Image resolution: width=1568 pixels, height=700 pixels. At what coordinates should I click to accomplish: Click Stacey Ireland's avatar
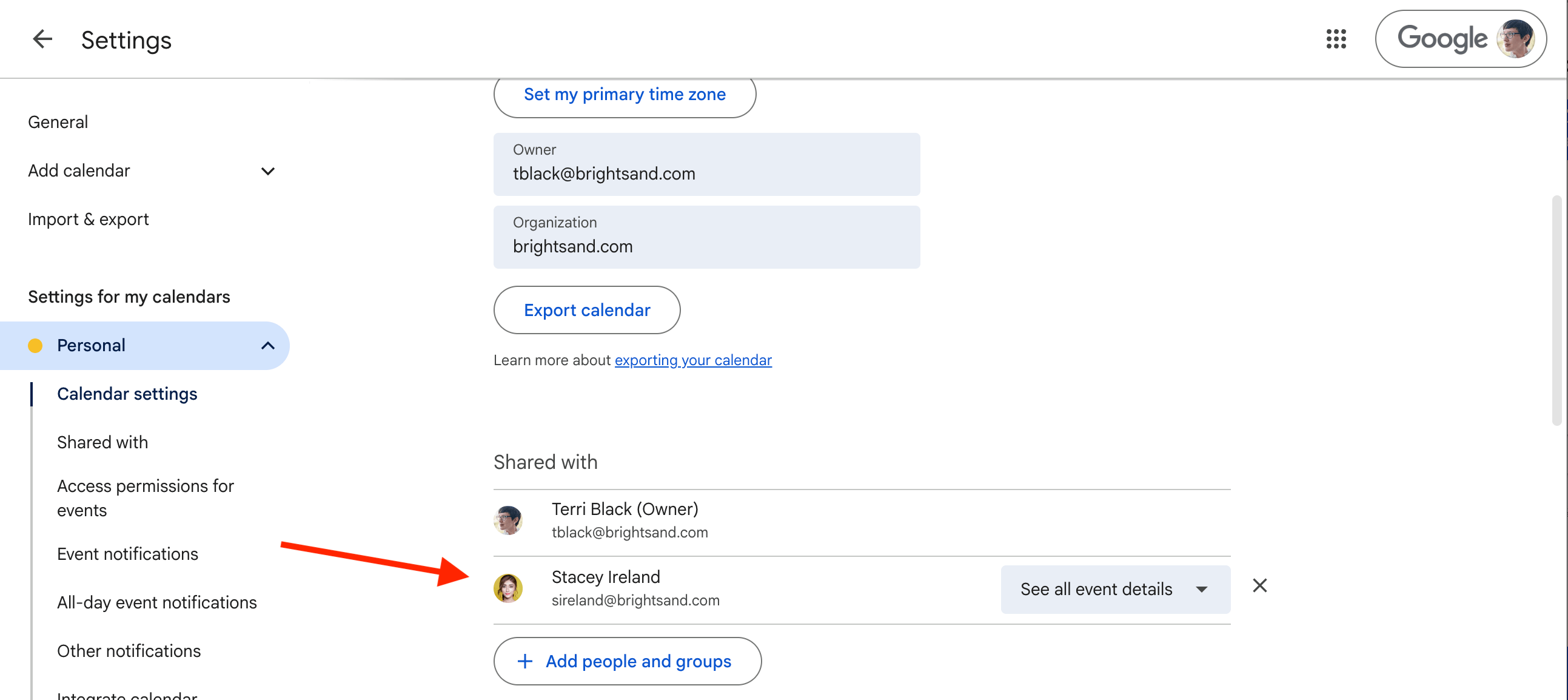click(508, 588)
